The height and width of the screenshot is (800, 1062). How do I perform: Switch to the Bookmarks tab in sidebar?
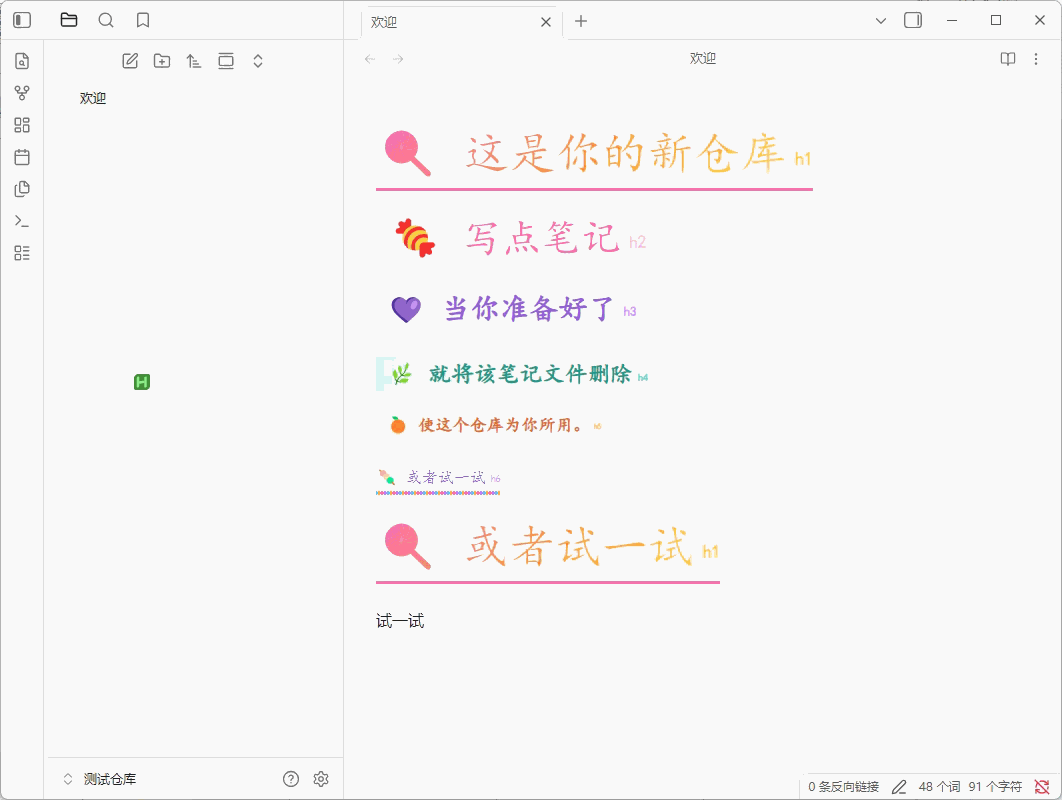pos(143,20)
